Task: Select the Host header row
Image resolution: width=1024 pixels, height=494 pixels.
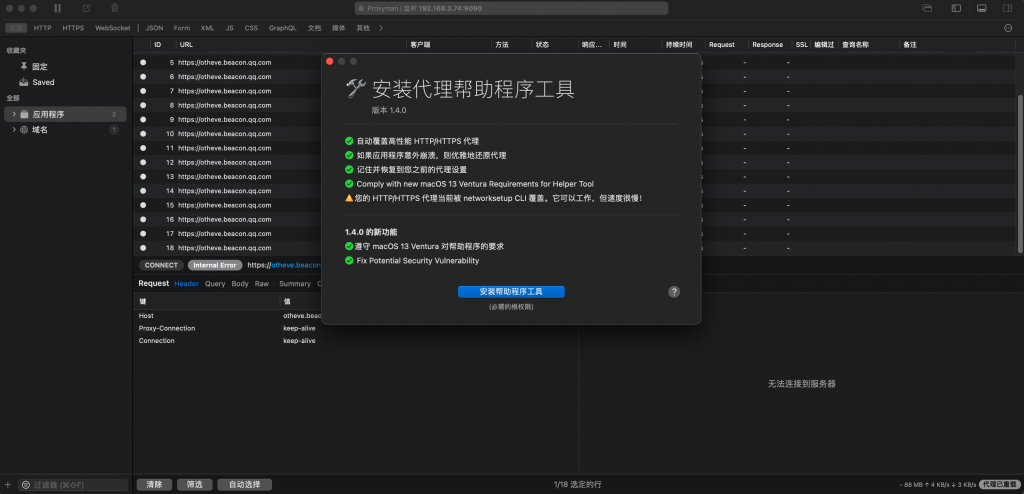Action: (x=229, y=316)
